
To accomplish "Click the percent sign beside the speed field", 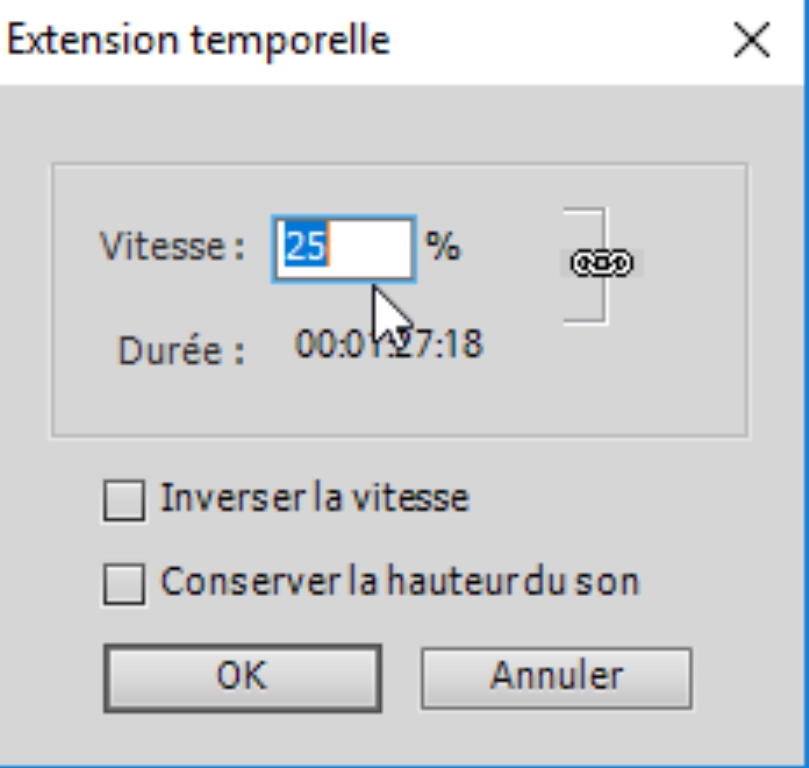I will 443,247.
